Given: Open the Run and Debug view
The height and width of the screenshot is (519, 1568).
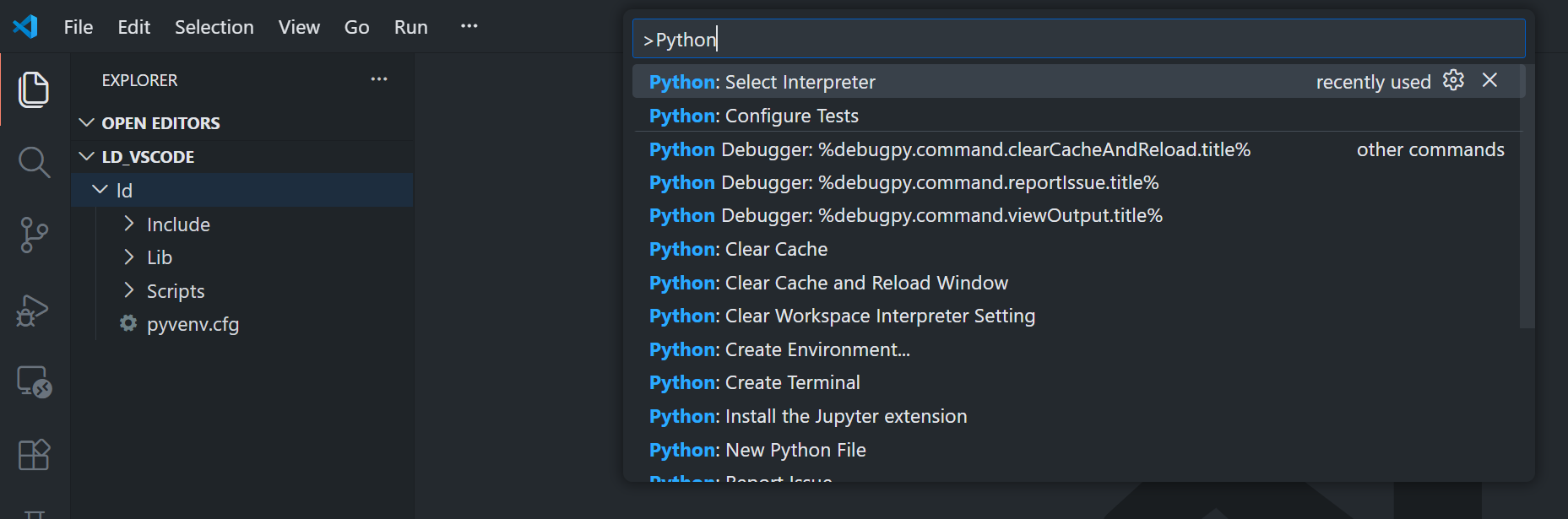Looking at the screenshot, I should [34, 310].
